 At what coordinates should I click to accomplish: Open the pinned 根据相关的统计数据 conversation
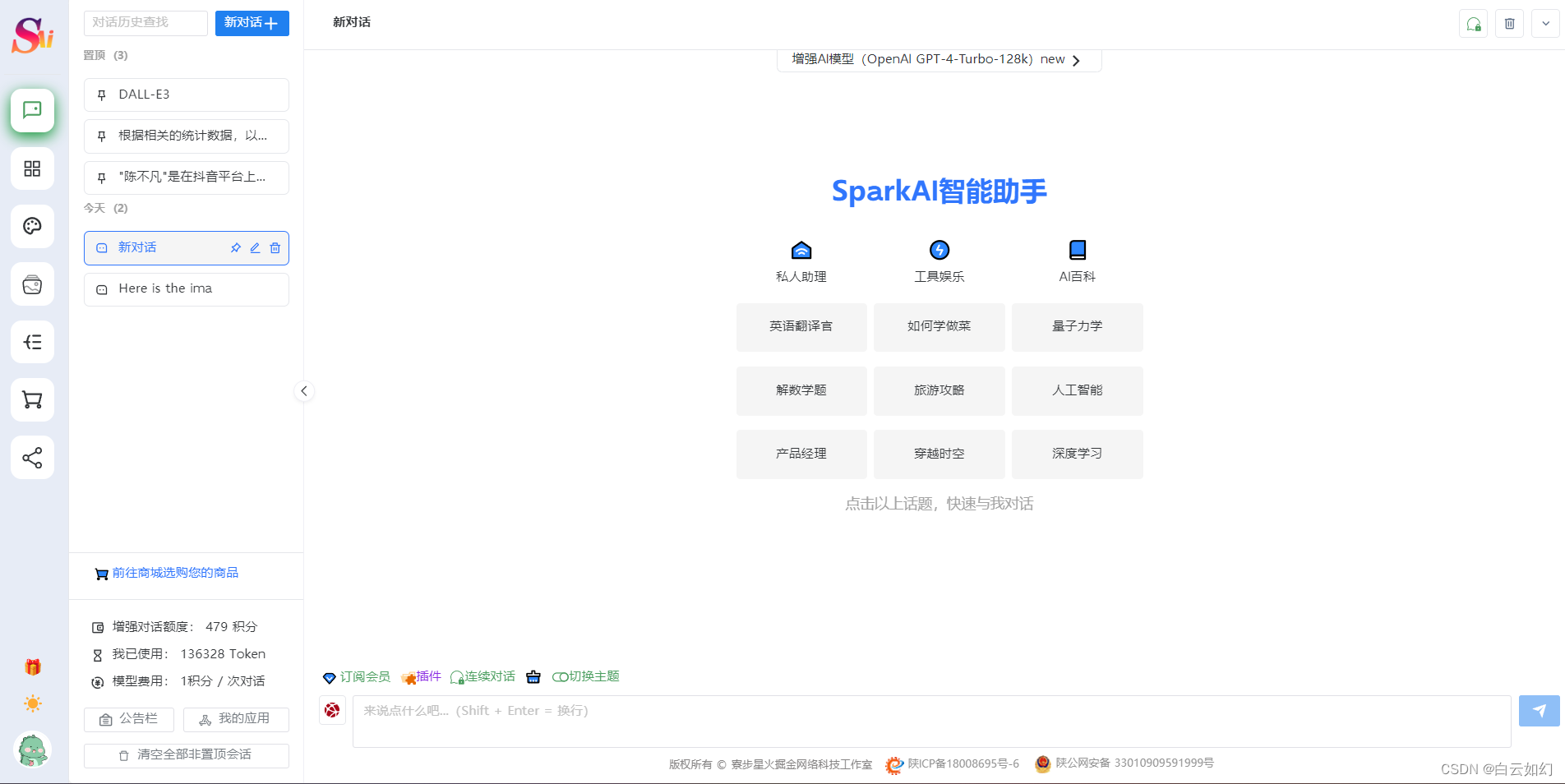[x=187, y=136]
